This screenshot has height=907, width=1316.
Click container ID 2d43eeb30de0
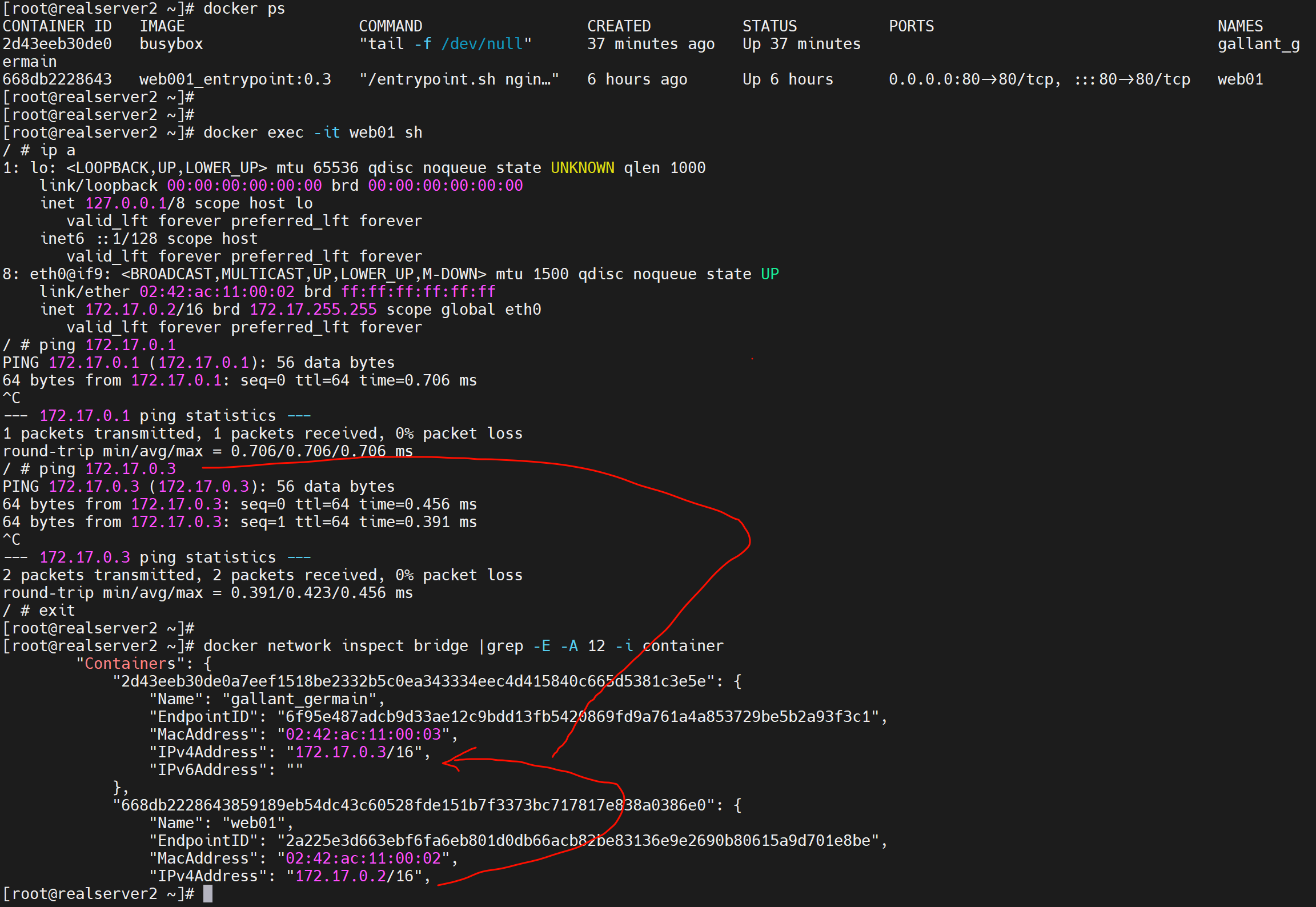(57, 44)
